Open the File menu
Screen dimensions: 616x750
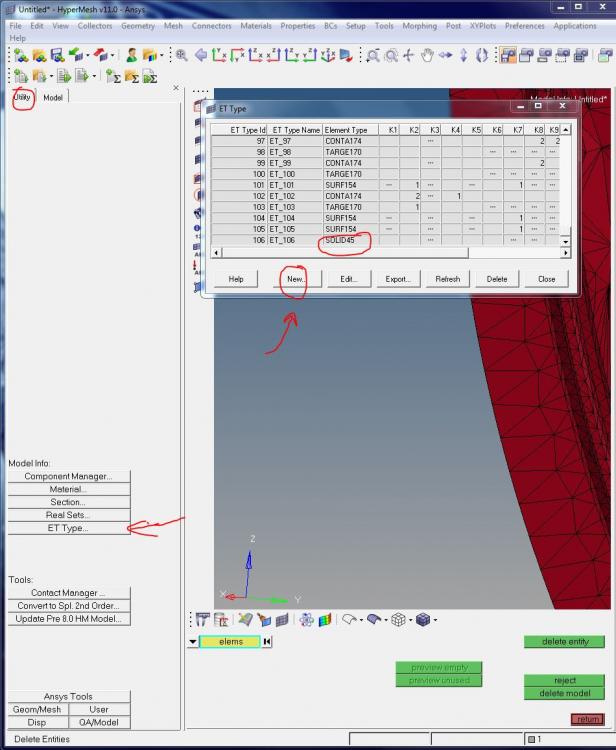(15, 26)
